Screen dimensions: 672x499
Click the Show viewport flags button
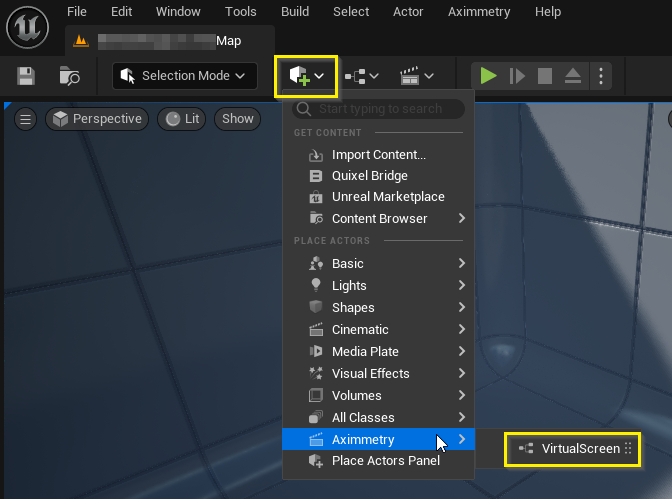[x=237, y=119]
